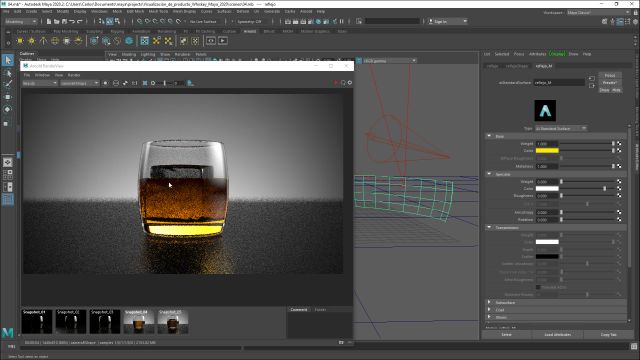The height and width of the screenshot is (360, 640).
Task: Click the Save Scene icon
Action: (x=64, y=21)
